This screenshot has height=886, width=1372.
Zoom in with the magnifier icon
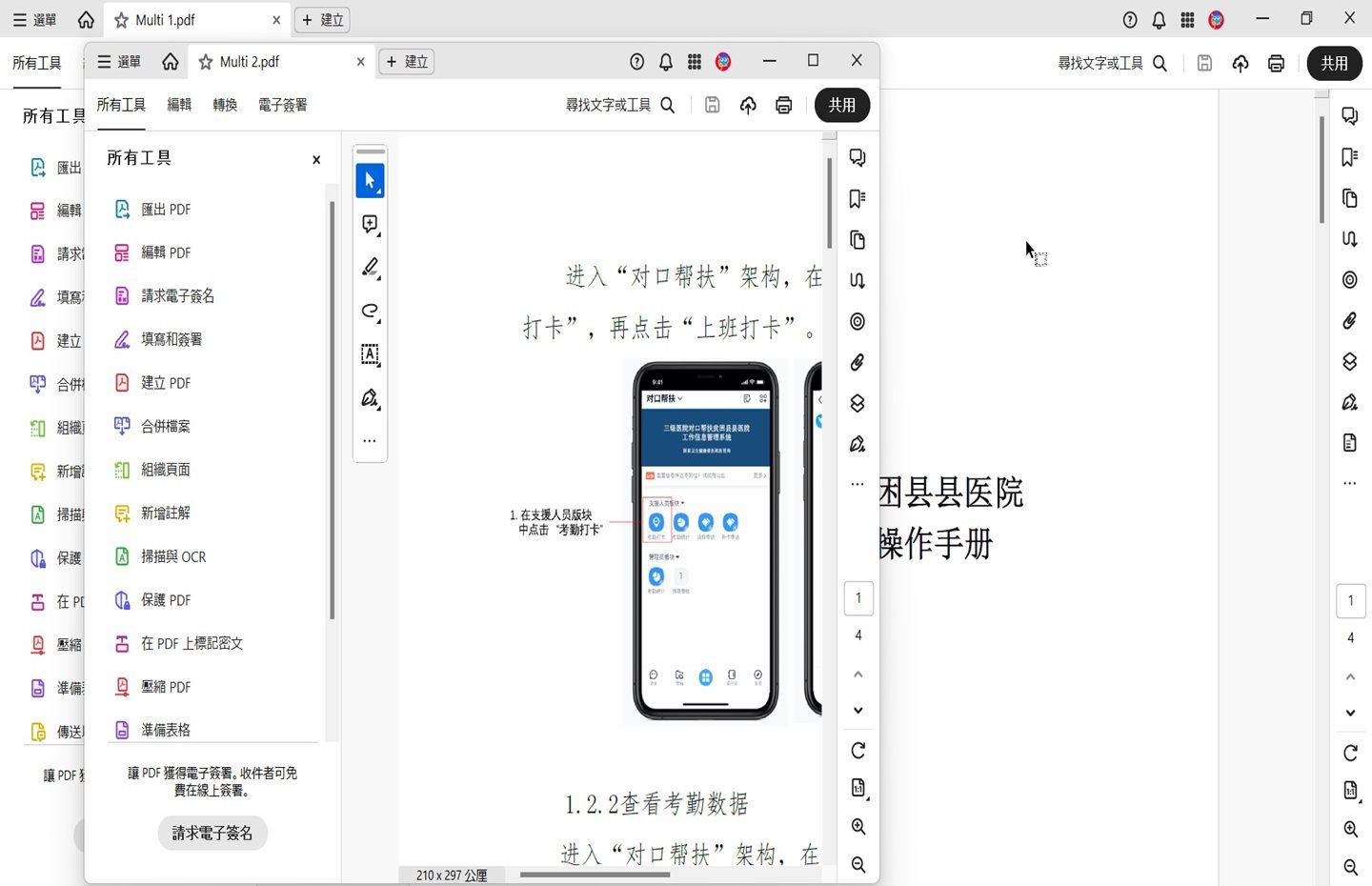(x=857, y=827)
